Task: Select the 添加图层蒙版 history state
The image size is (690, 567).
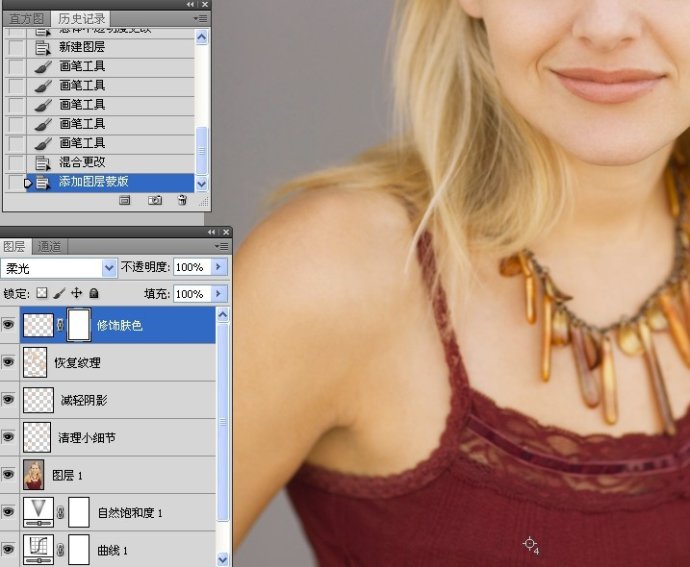Action: (110, 182)
